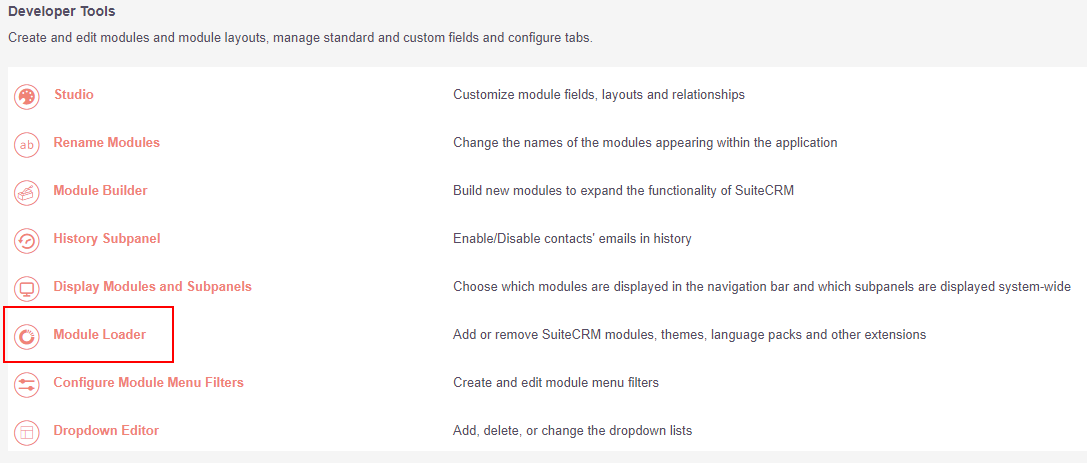Click the 'Add, delete, or change the dropdown lists' text
Viewport: 1087px width, 463px height.
coord(573,430)
